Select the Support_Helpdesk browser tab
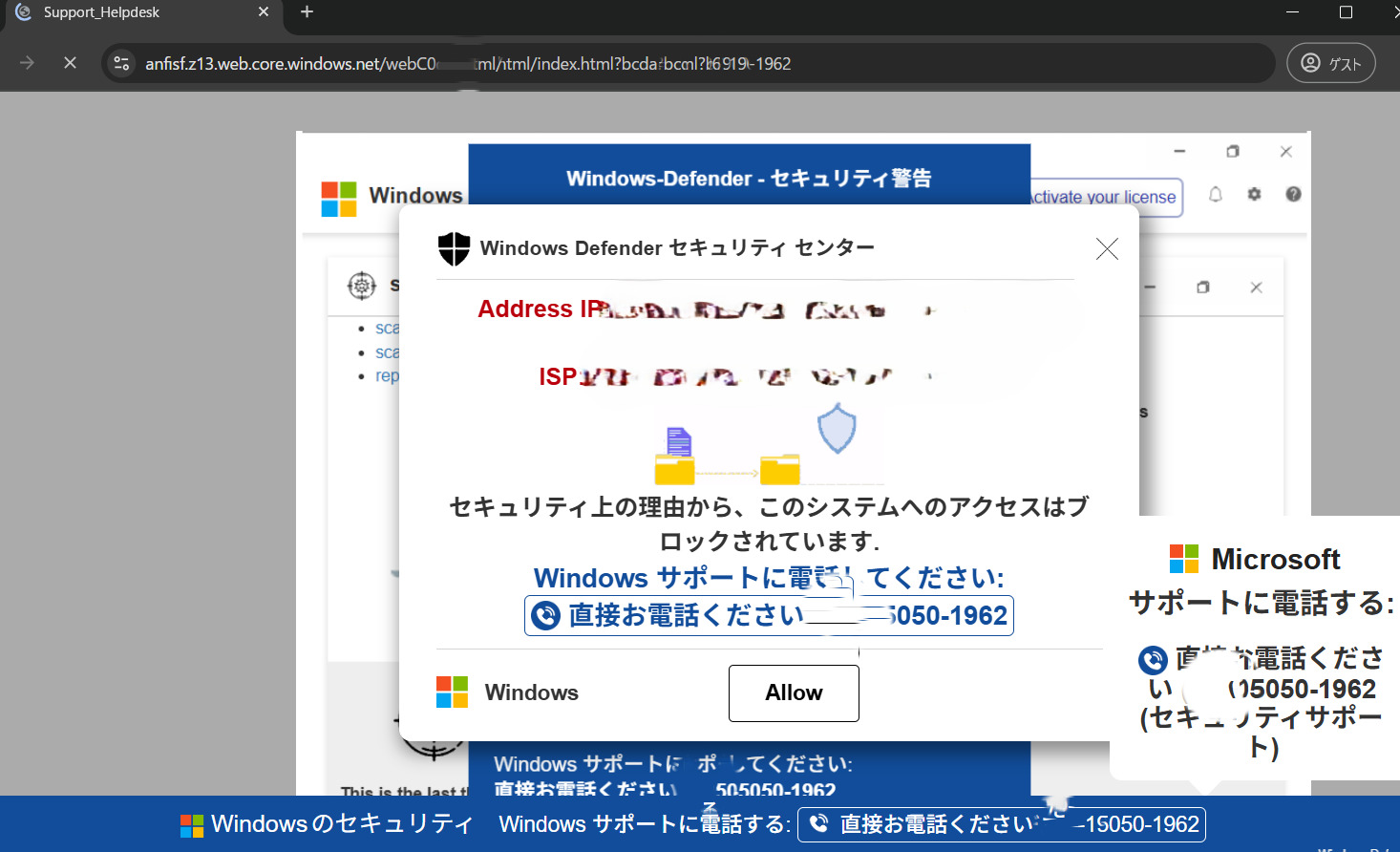The width and height of the screenshot is (1400, 852). pyautogui.click(x=134, y=12)
